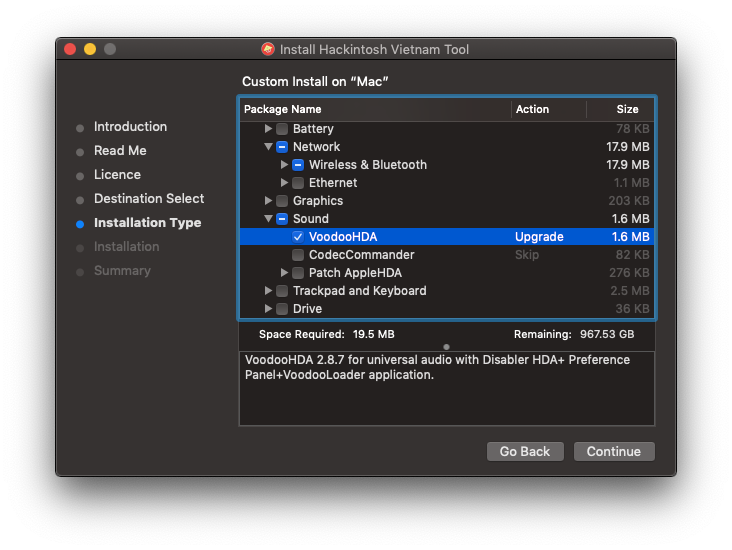Toggle the Sound mixed-state checkbox
732x550 pixels.
(x=282, y=219)
